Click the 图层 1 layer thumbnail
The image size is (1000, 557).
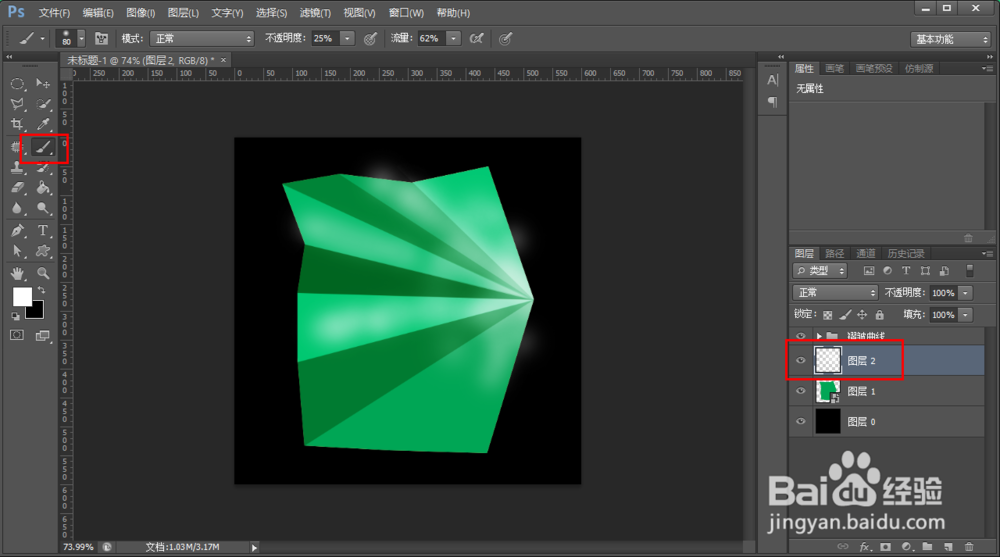[828, 392]
